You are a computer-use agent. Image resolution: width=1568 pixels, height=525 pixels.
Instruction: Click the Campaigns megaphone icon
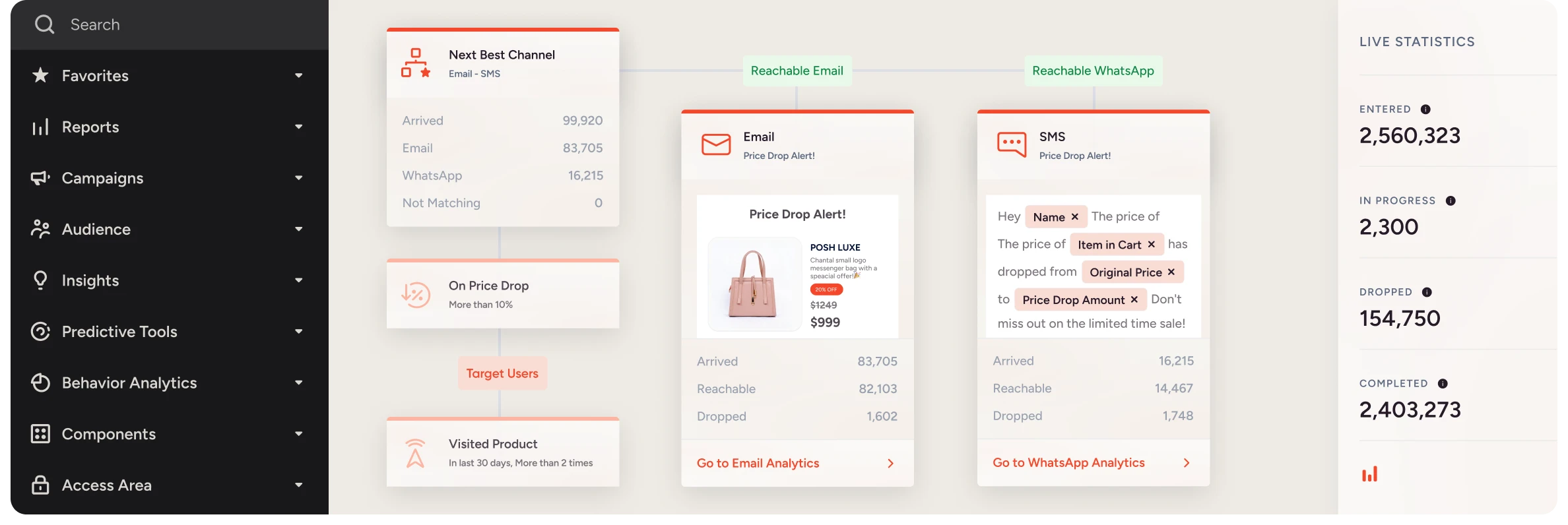[x=40, y=177]
